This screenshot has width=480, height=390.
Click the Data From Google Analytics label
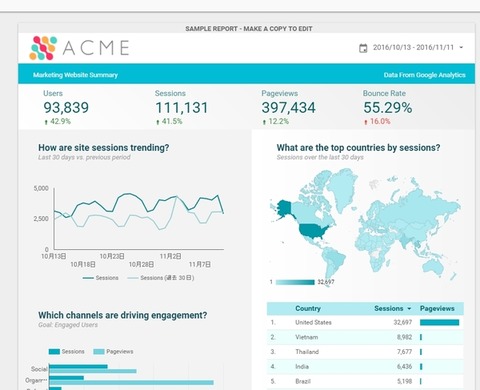click(424, 75)
